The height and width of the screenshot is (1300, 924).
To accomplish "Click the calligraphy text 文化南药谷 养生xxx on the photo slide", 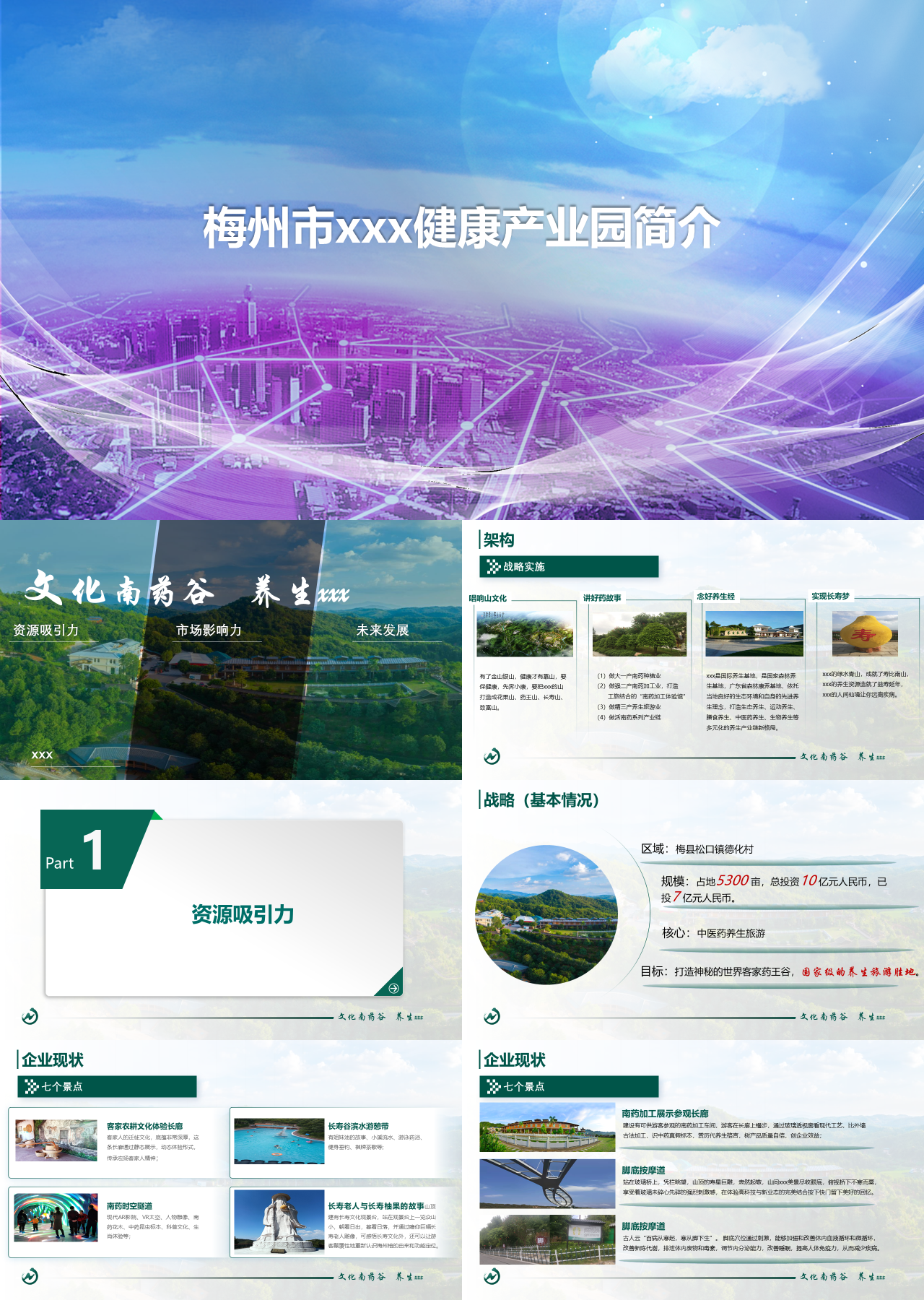I will 186,589.
